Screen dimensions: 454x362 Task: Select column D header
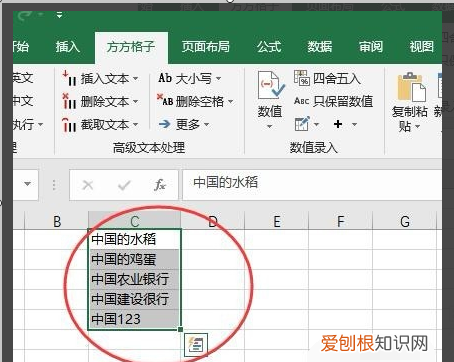(213, 221)
